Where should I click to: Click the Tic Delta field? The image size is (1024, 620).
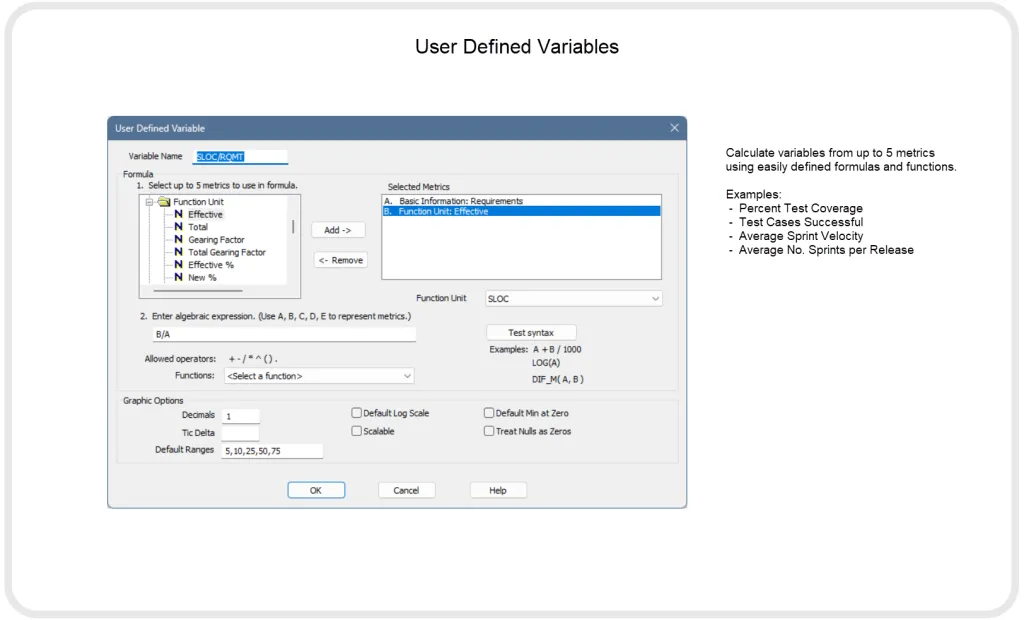[240, 432]
